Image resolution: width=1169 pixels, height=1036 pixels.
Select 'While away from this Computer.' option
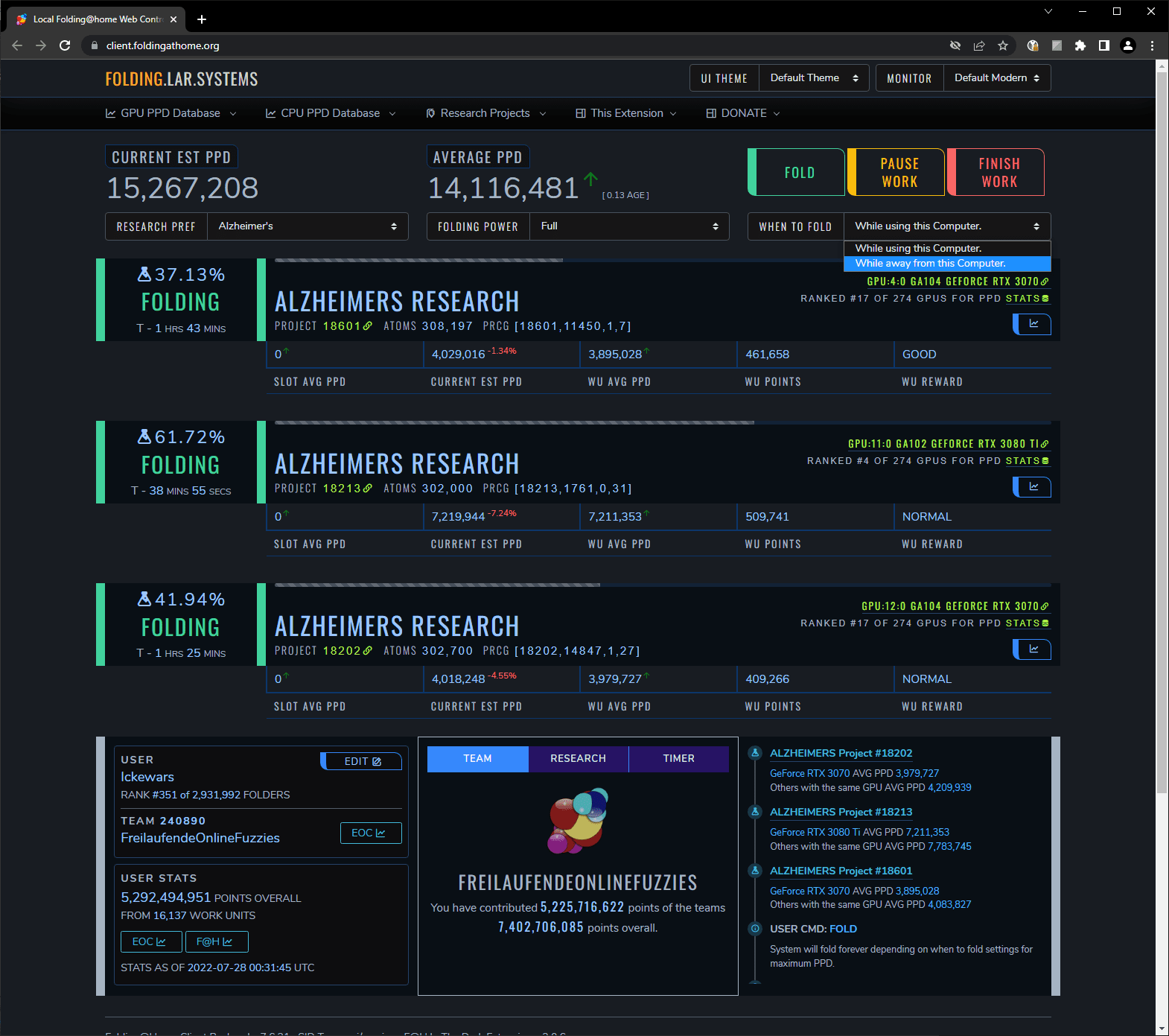pos(947,264)
